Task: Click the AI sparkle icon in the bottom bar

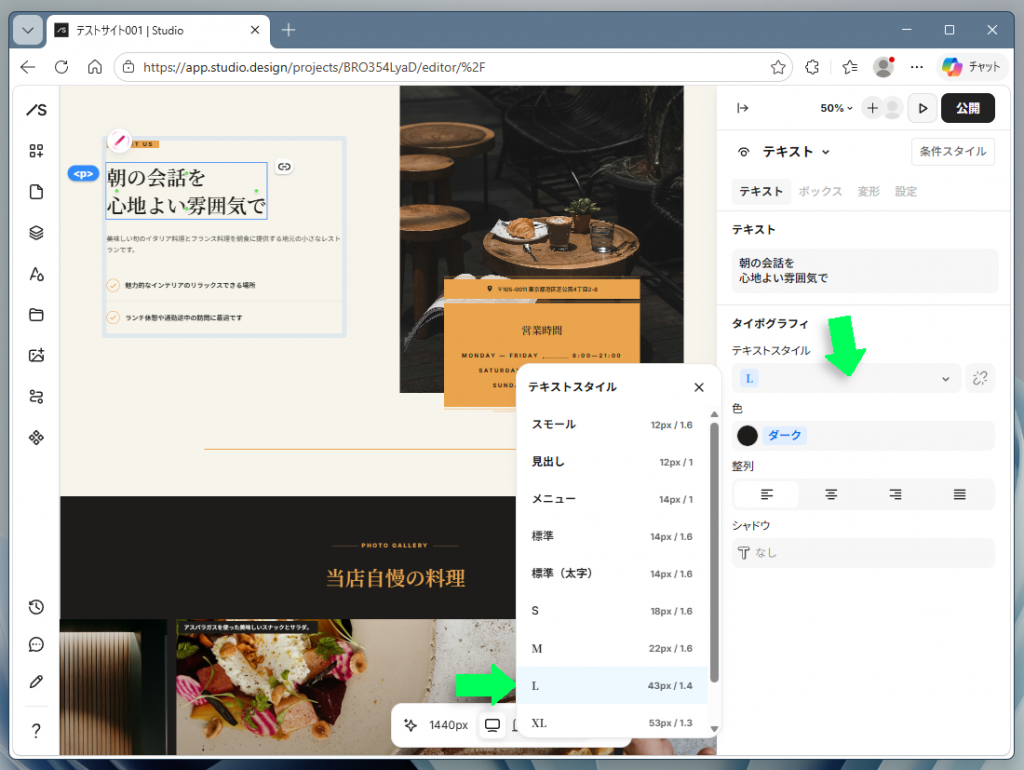Action: (410, 725)
